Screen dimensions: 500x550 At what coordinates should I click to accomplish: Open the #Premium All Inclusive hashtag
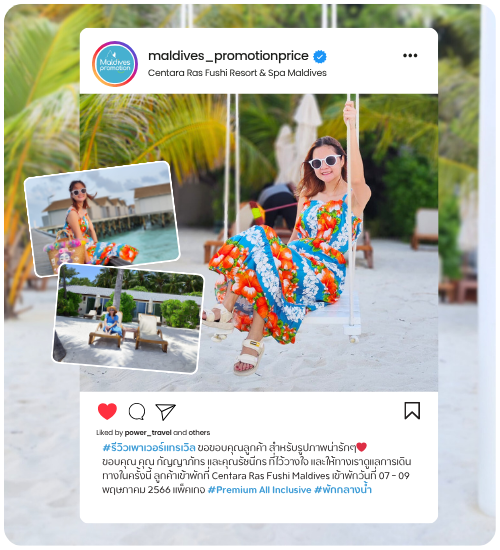pos(259,490)
